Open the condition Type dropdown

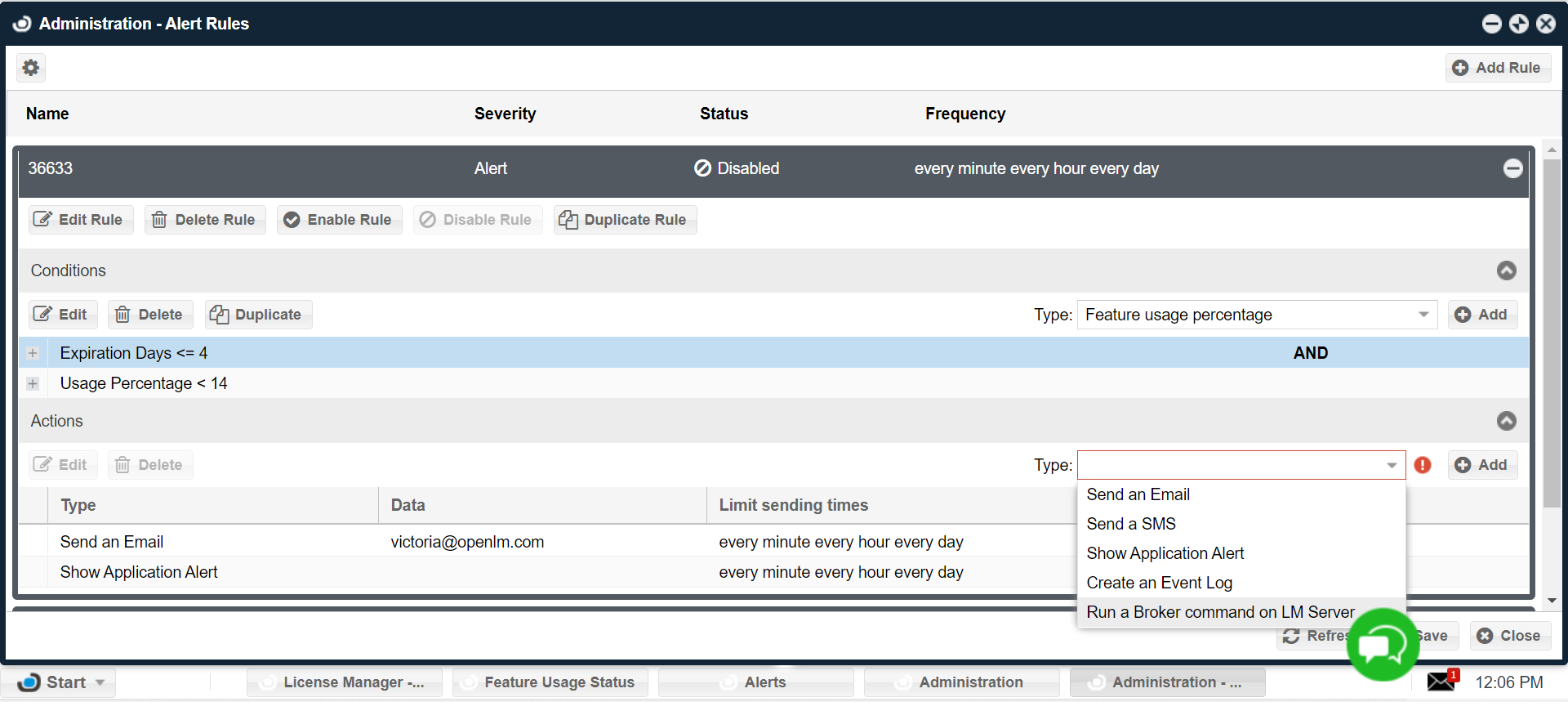coord(1257,315)
